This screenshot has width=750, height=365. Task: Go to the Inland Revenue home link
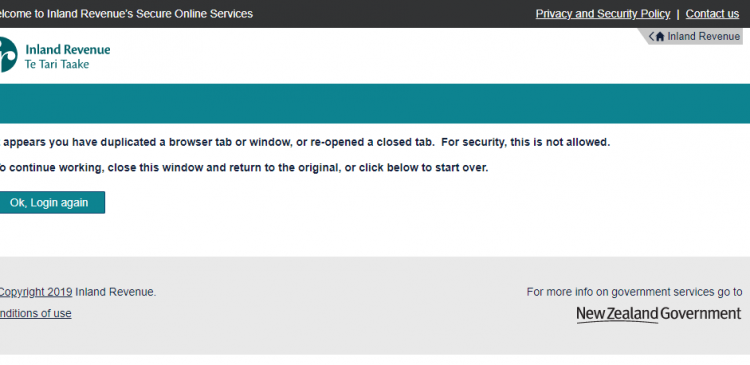[x=695, y=36]
